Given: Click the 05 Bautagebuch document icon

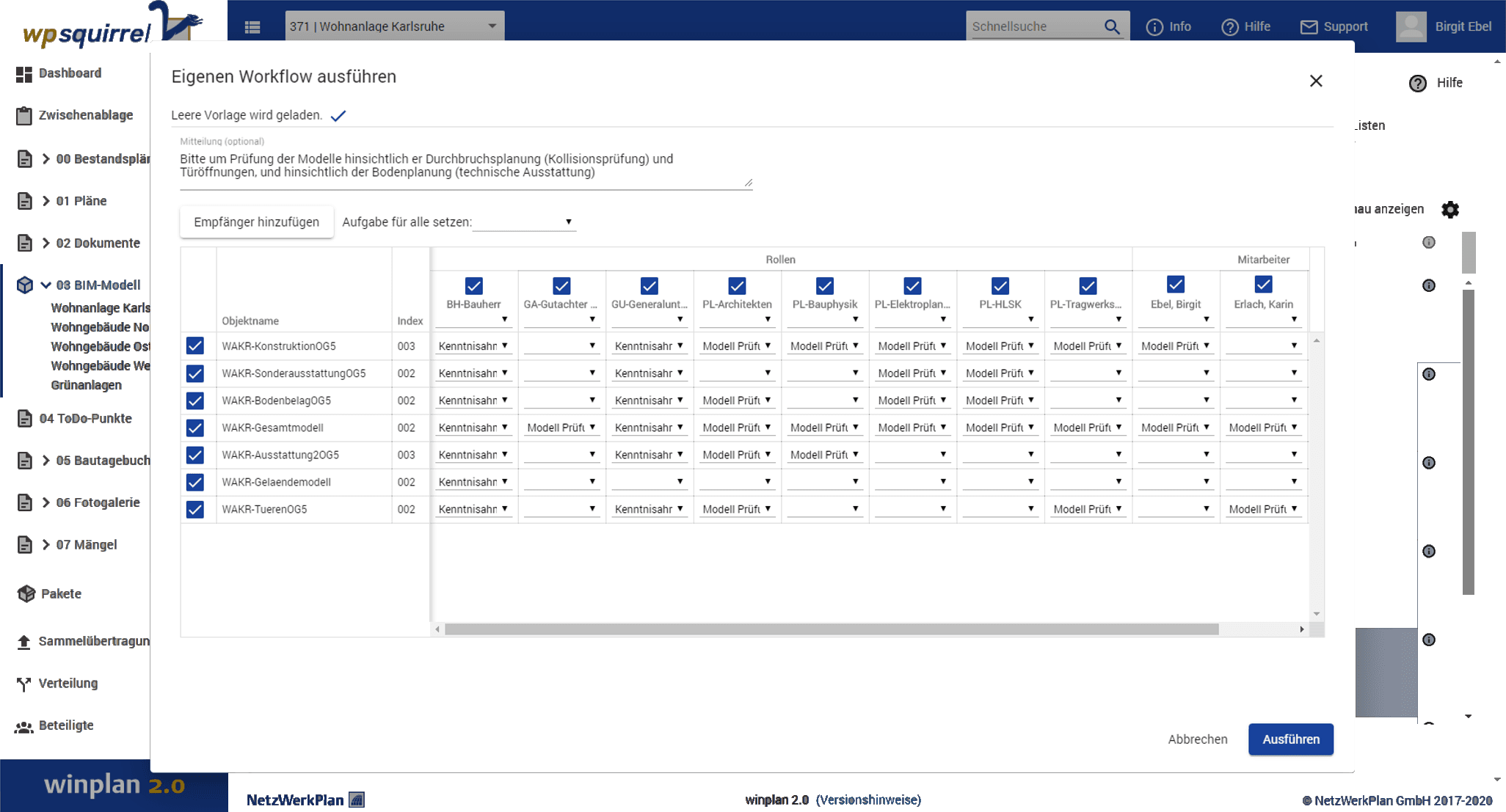Looking at the screenshot, I should 25,461.
